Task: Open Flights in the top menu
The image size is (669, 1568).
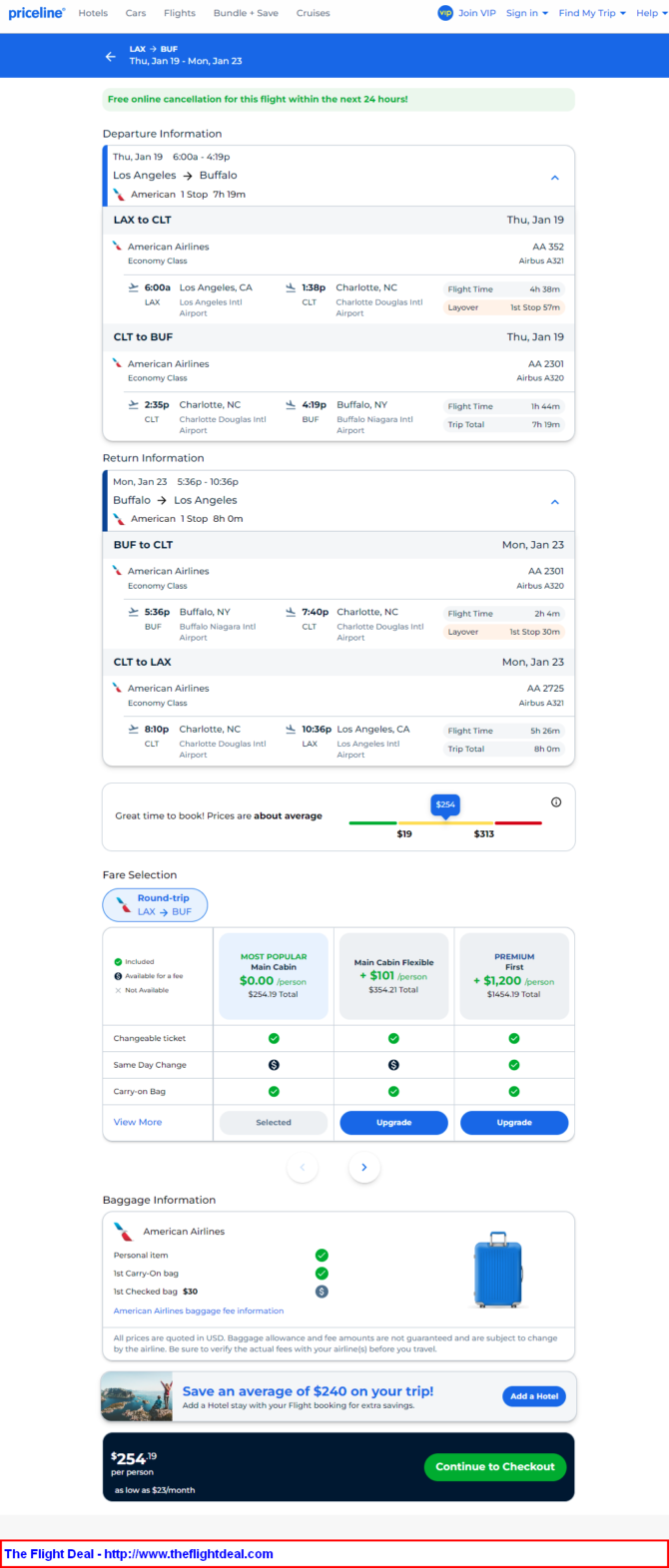Action: (180, 13)
